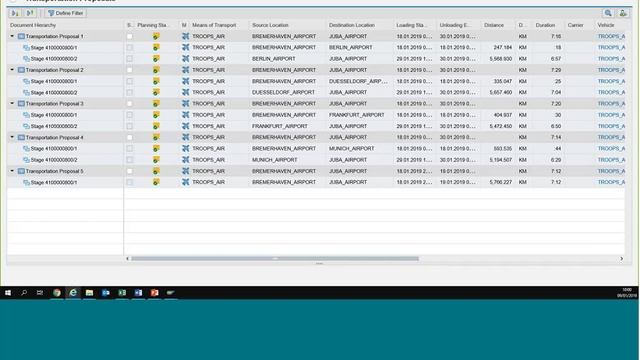Click the horizontal scrollbar left arrow

pos(127,258)
